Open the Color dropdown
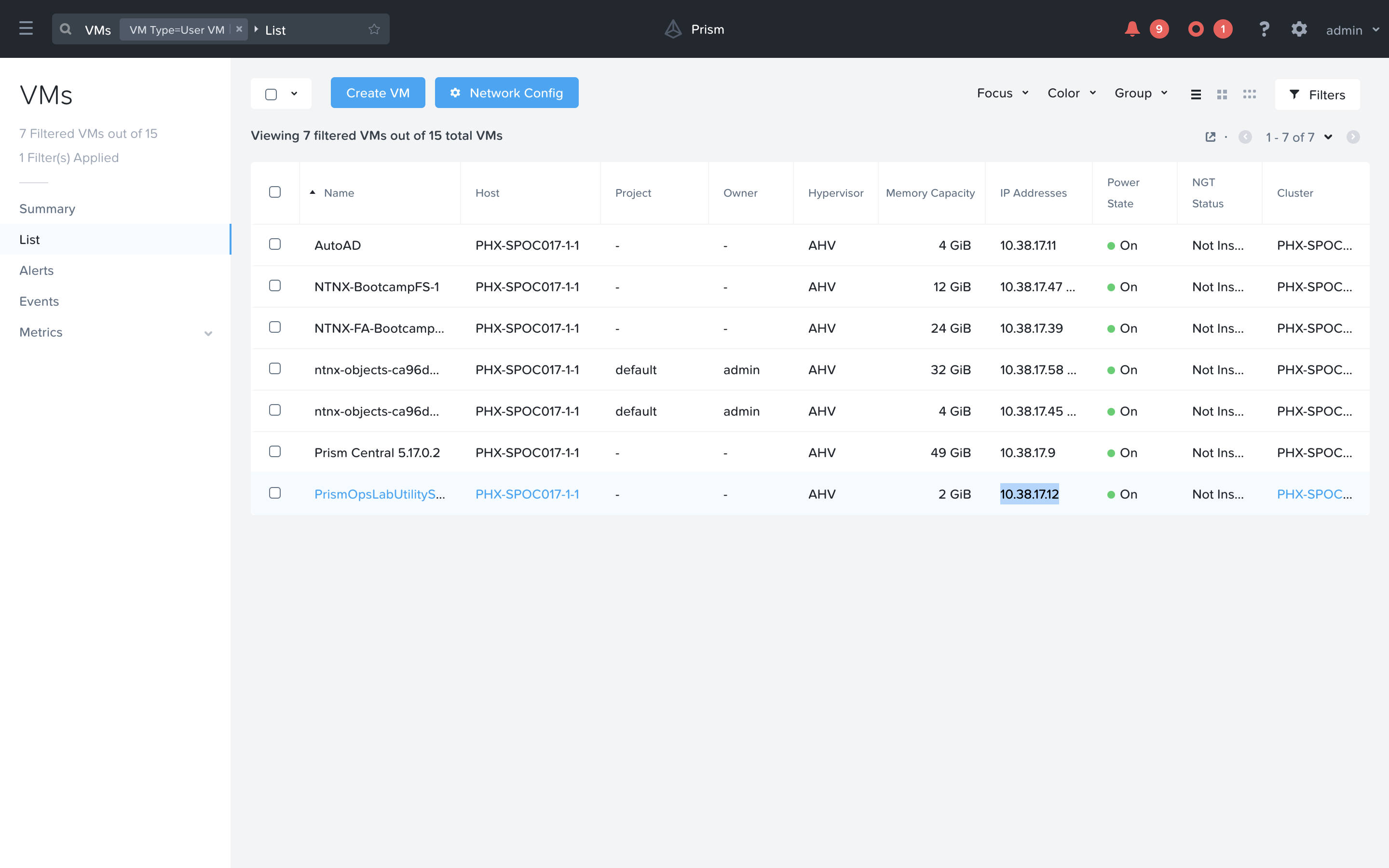Viewport: 1389px width, 868px height. (x=1072, y=93)
